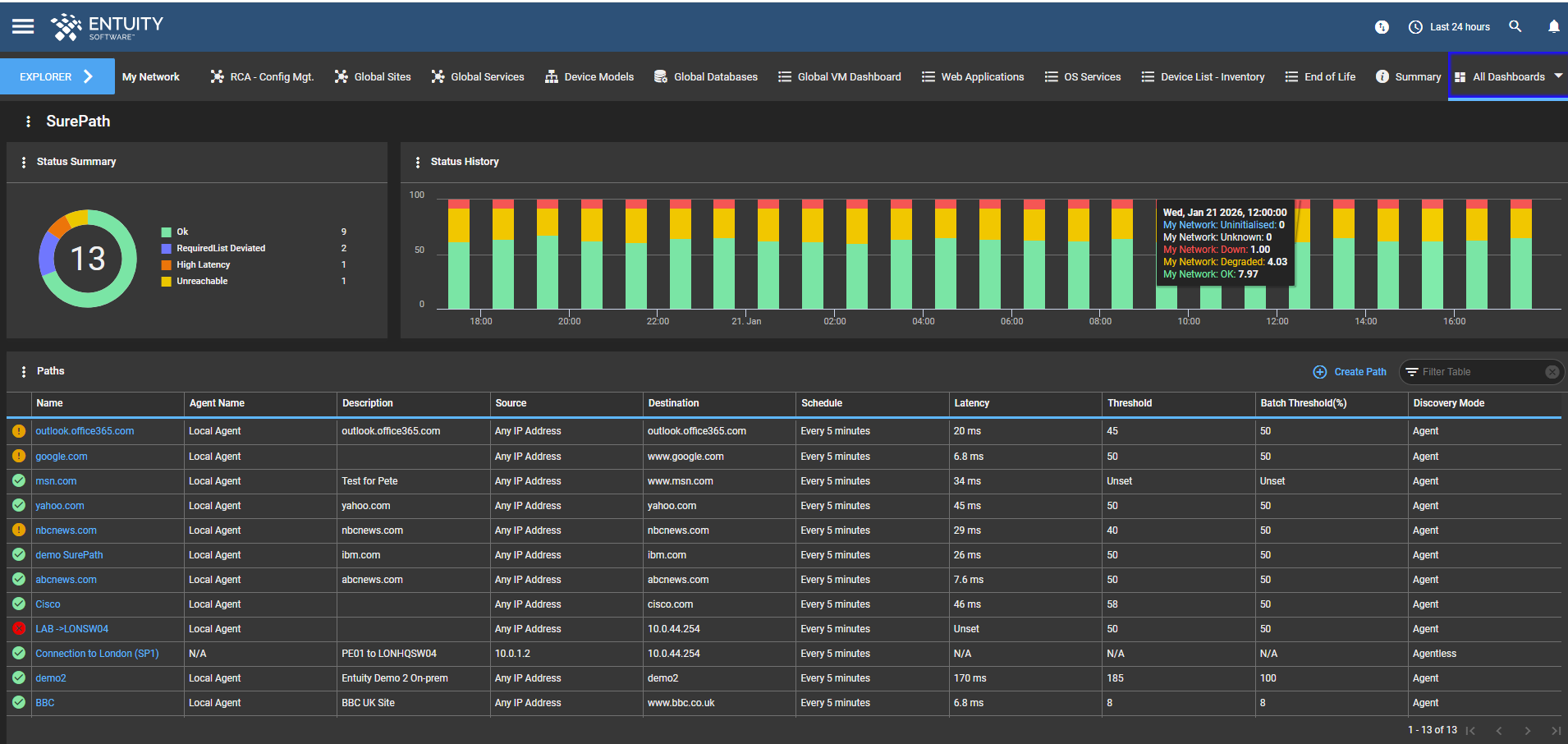Clear the Filter Table field
This screenshot has height=744, width=1568.
[1552, 372]
